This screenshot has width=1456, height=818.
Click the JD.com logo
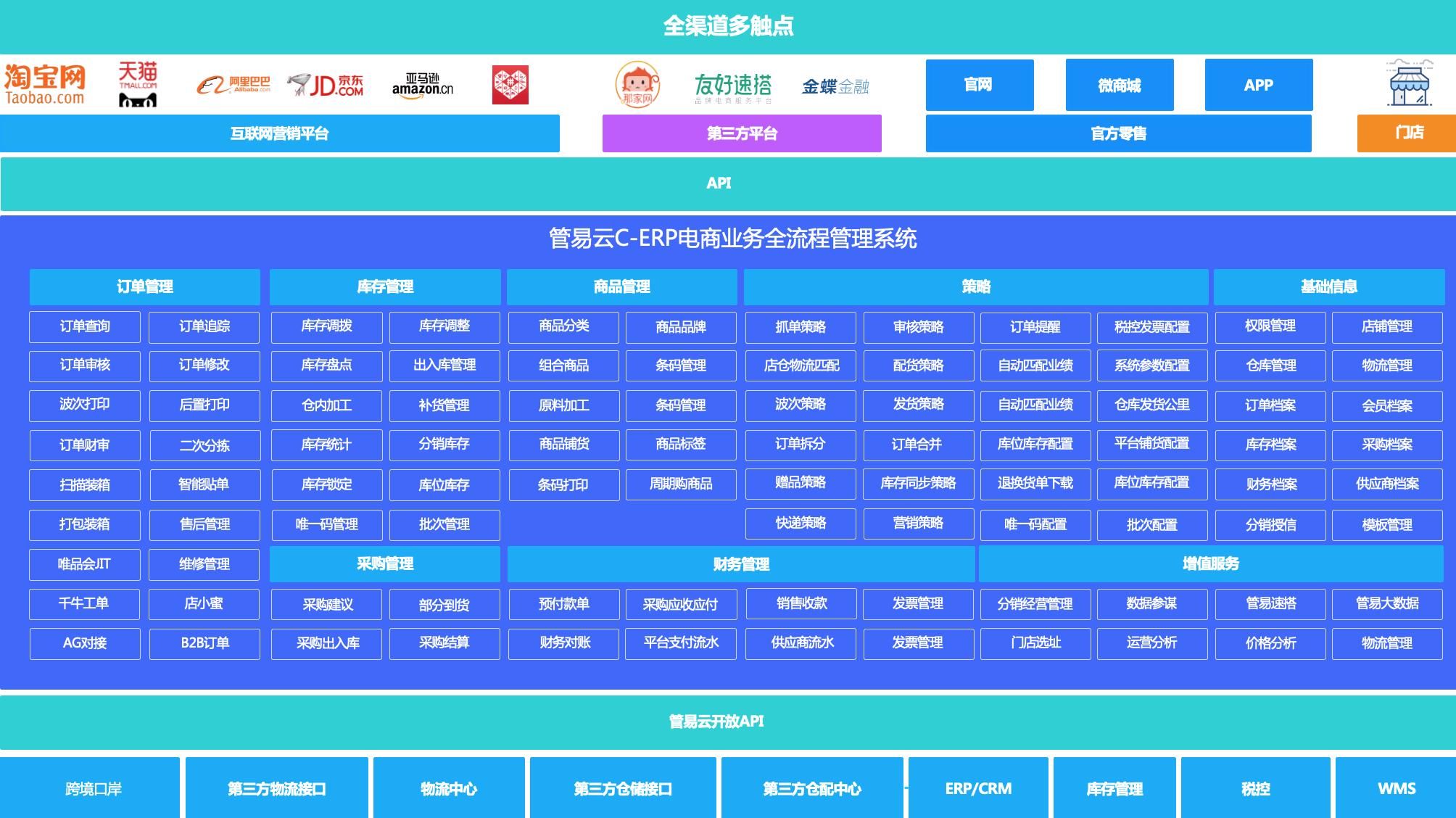pos(326,86)
